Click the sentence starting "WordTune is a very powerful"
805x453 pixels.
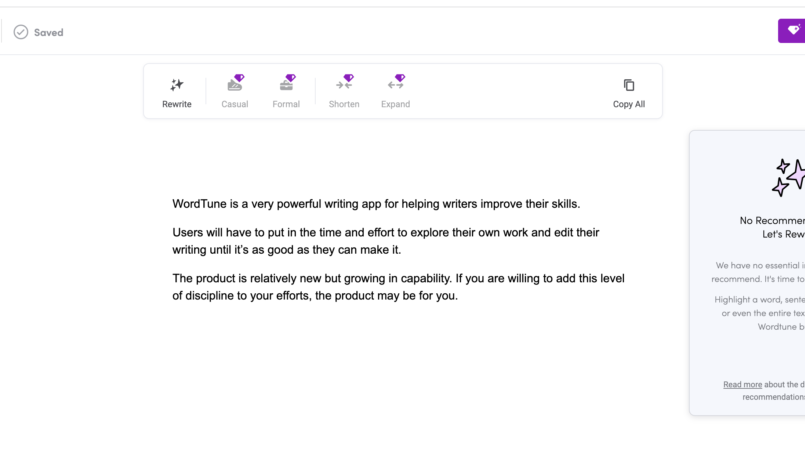click(376, 204)
